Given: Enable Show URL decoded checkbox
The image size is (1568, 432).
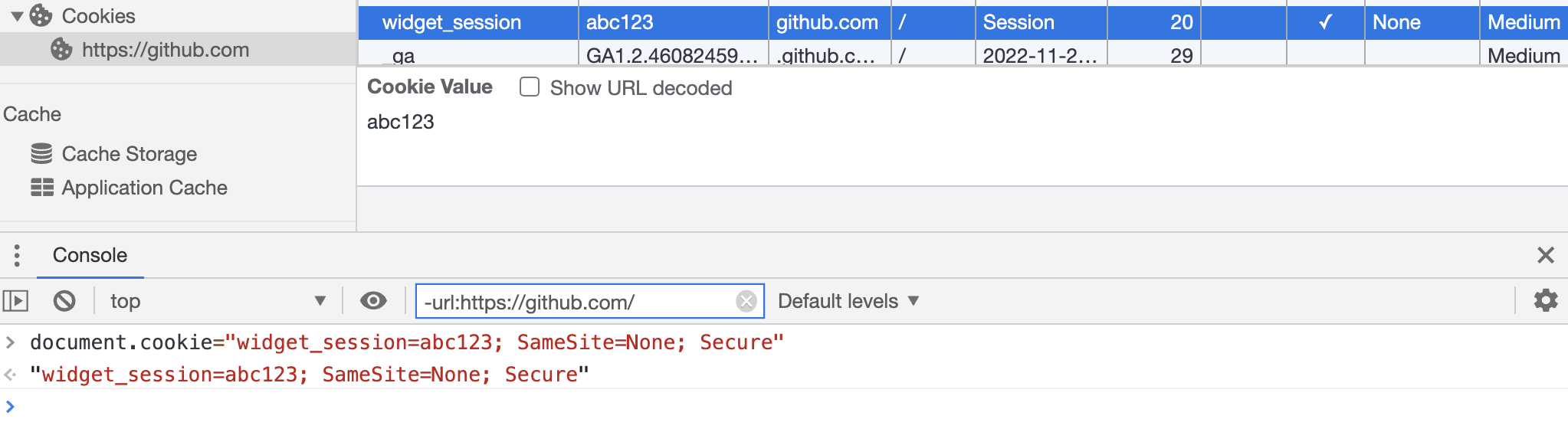Looking at the screenshot, I should (x=530, y=87).
